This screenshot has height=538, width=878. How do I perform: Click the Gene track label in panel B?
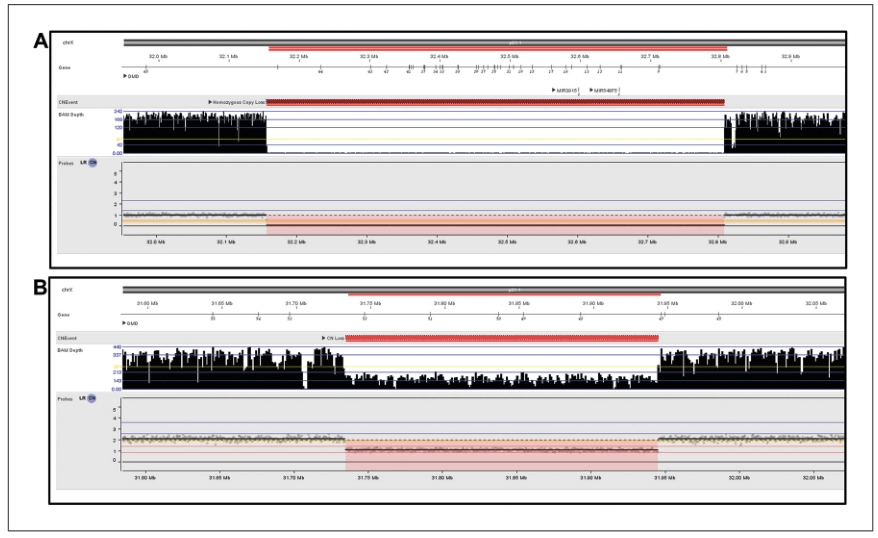tap(65, 312)
